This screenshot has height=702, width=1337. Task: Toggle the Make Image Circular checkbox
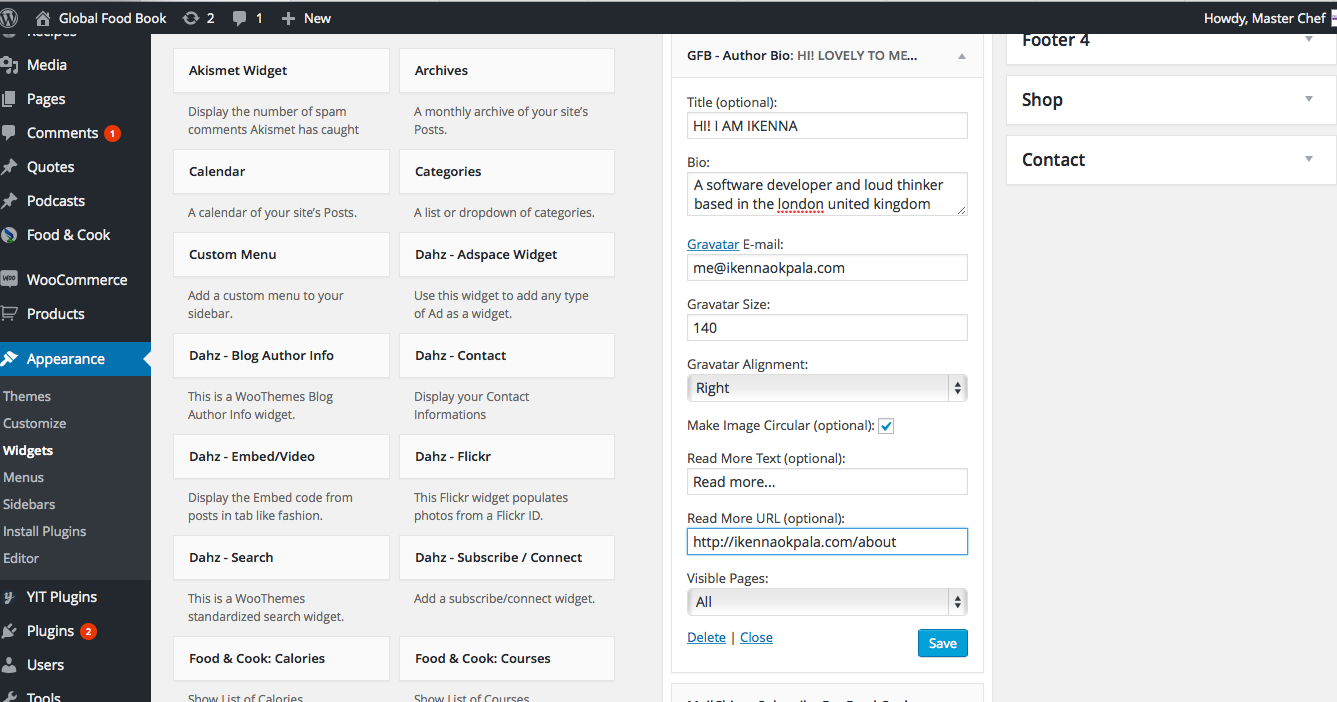[886, 426]
